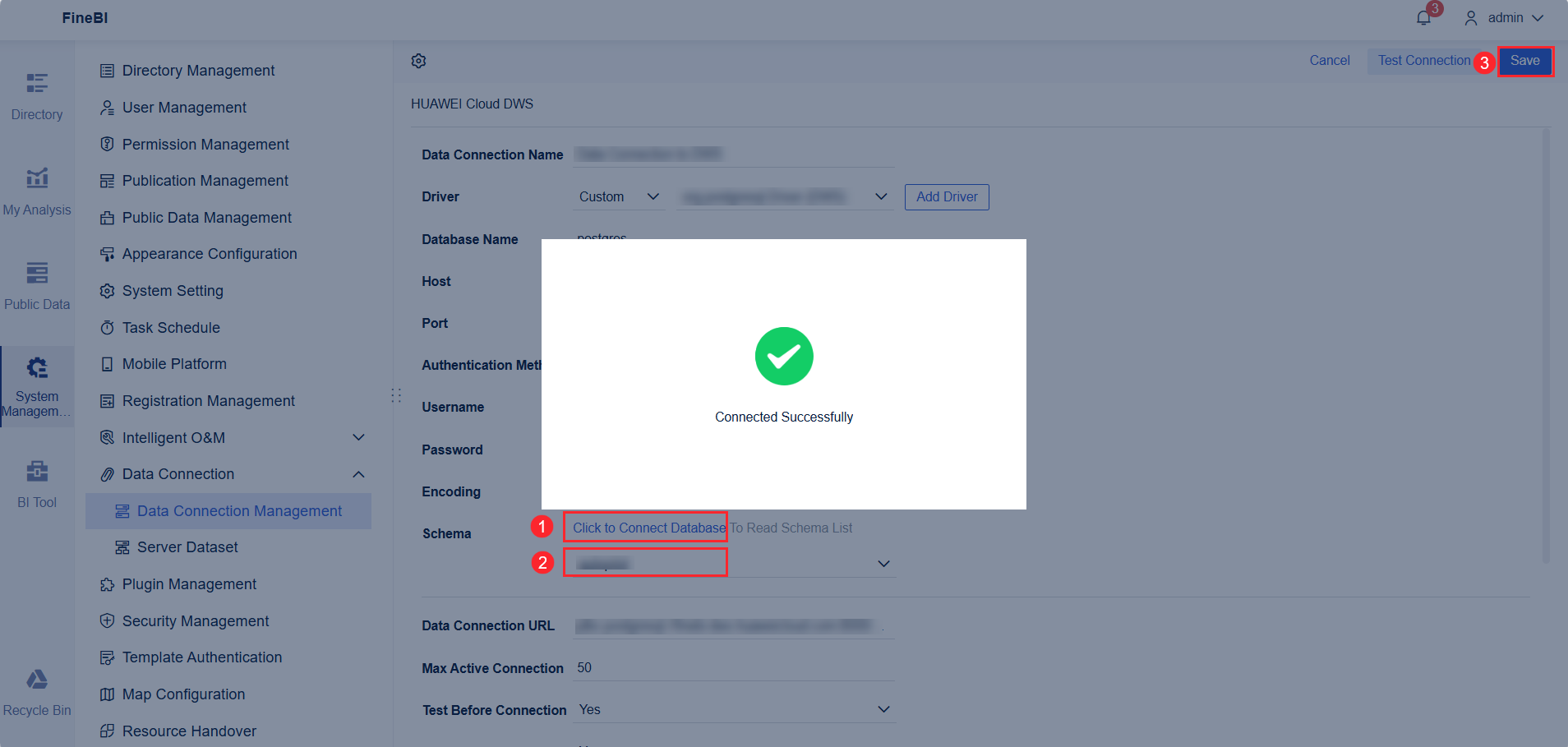
Task: Click the Save button
Action: pos(1524,61)
